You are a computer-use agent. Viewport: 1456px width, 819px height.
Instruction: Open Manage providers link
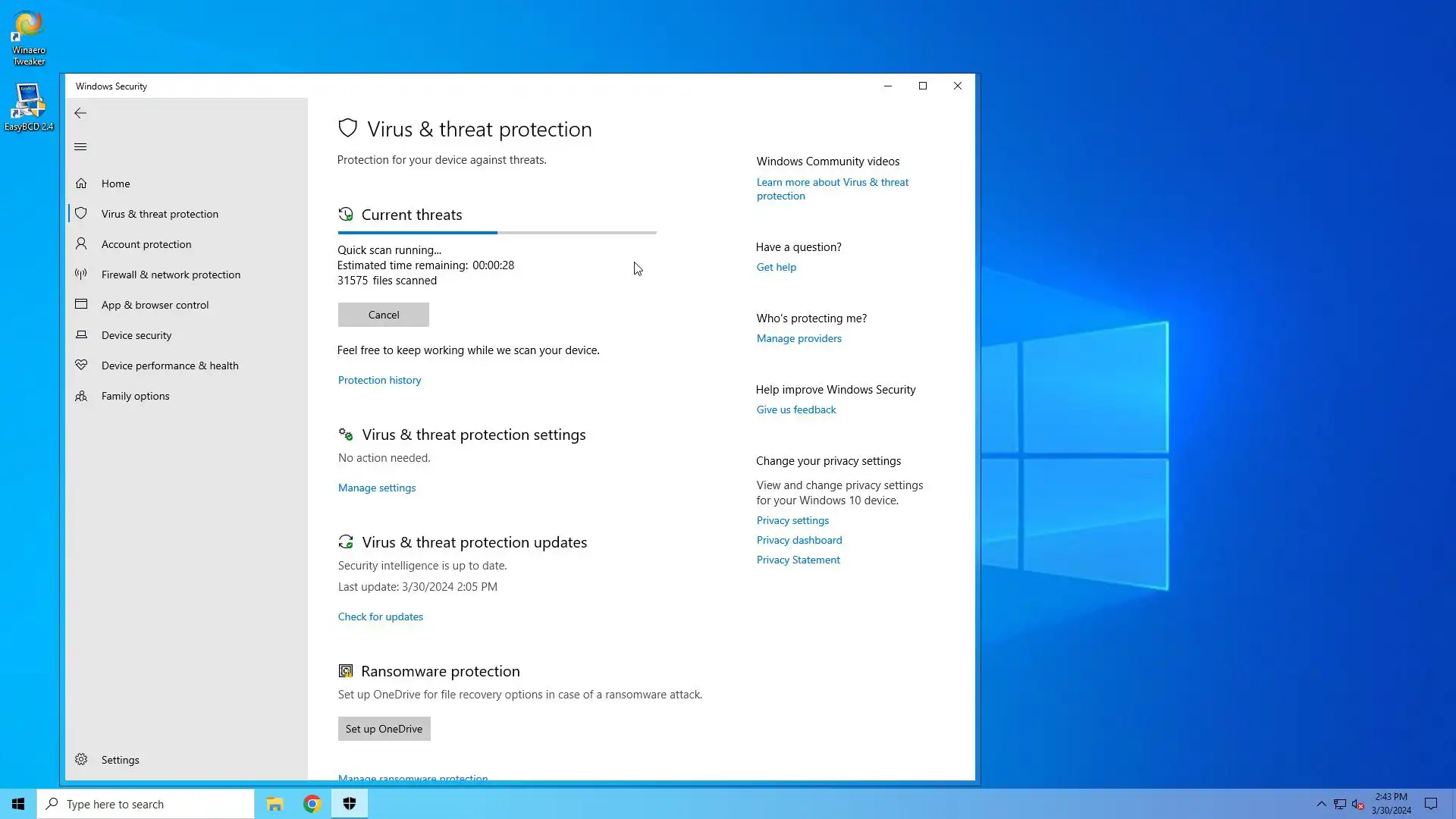pyautogui.click(x=799, y=338)
